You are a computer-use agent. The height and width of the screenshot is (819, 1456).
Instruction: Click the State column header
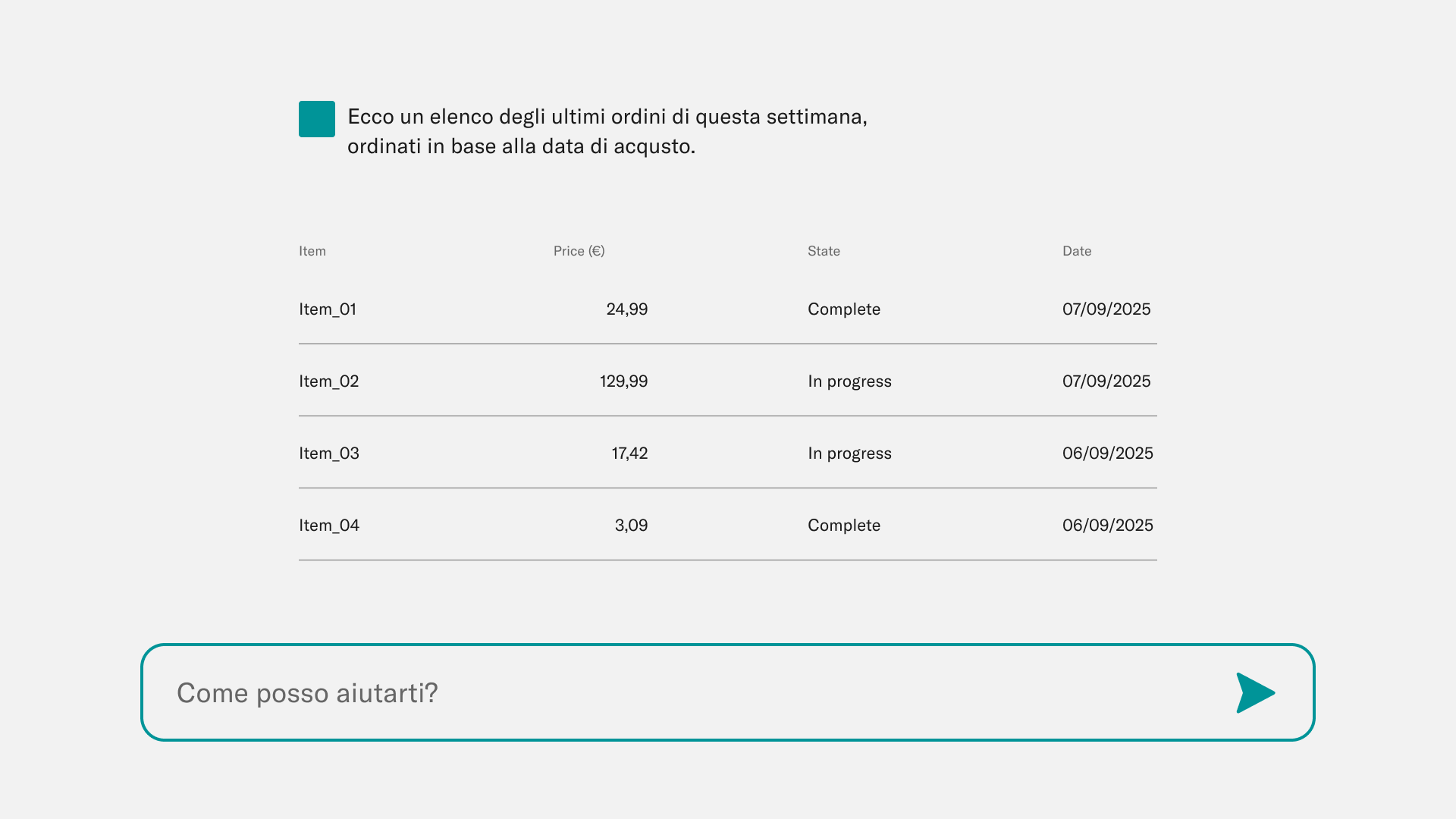[x=824, y=251]
